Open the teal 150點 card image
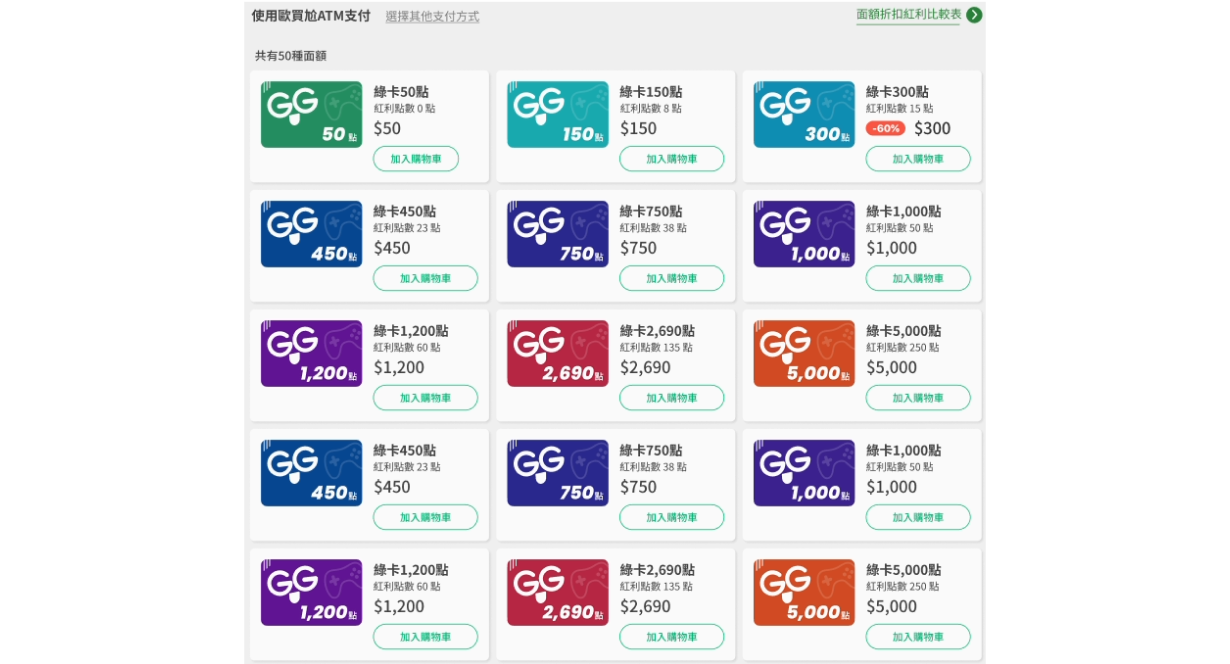Image resolution: width=1230 pixels, height=664 pixels. (x=557, y=115)
